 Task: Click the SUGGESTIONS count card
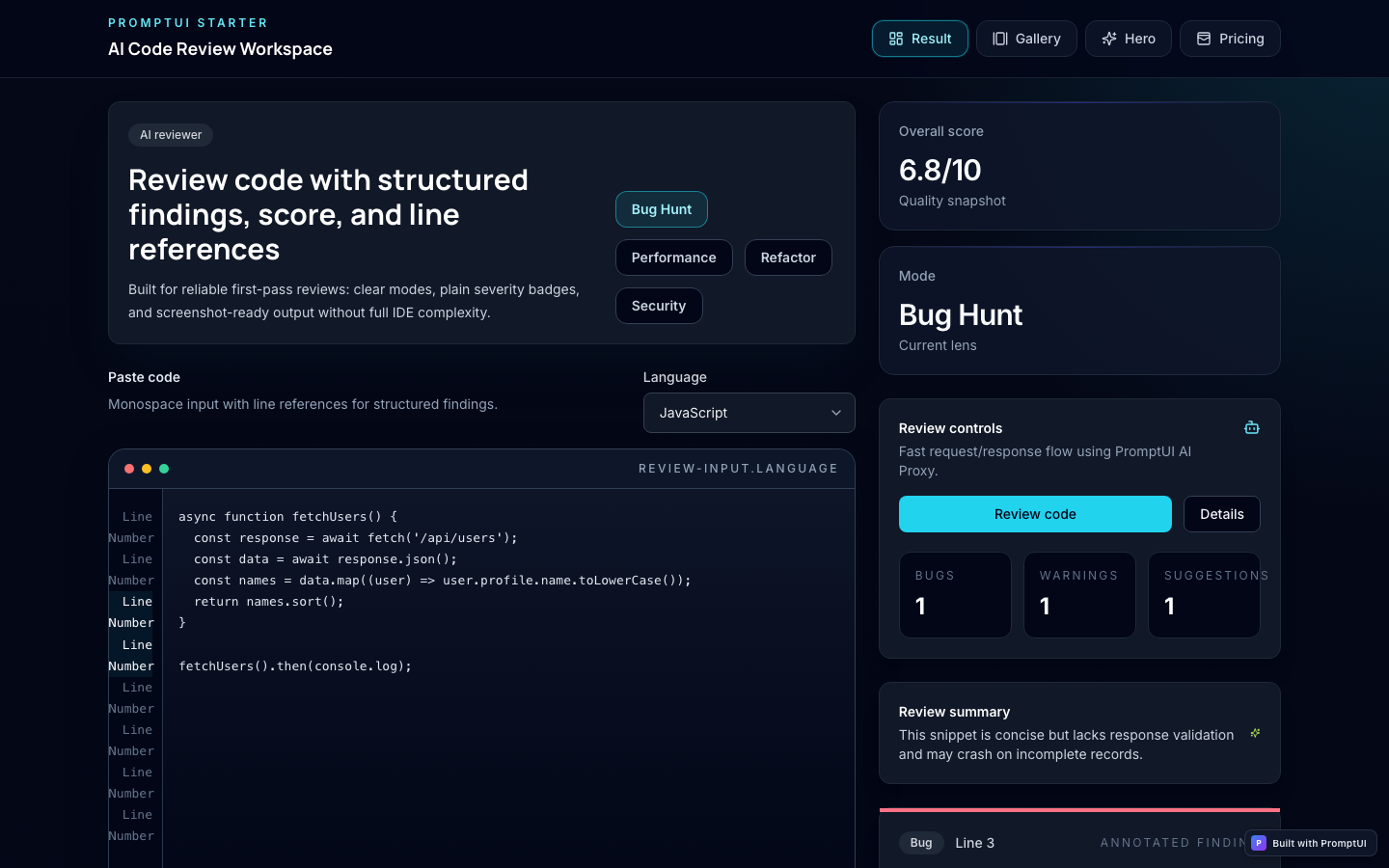[1204, 595]
